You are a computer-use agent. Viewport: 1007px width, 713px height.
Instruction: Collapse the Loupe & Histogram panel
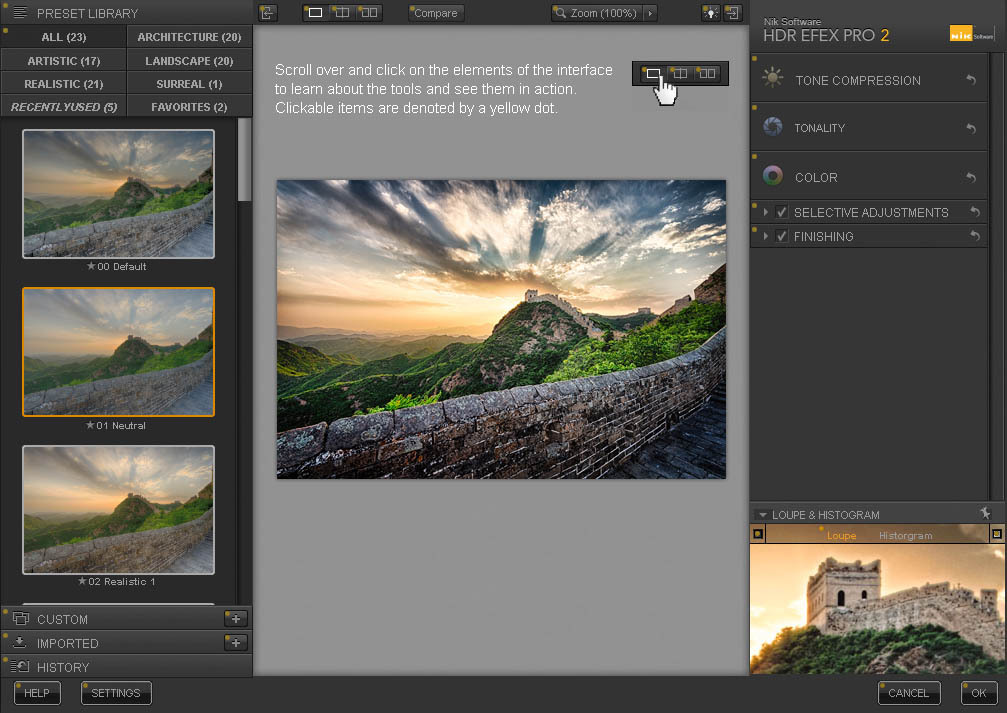tap(762, 515)
